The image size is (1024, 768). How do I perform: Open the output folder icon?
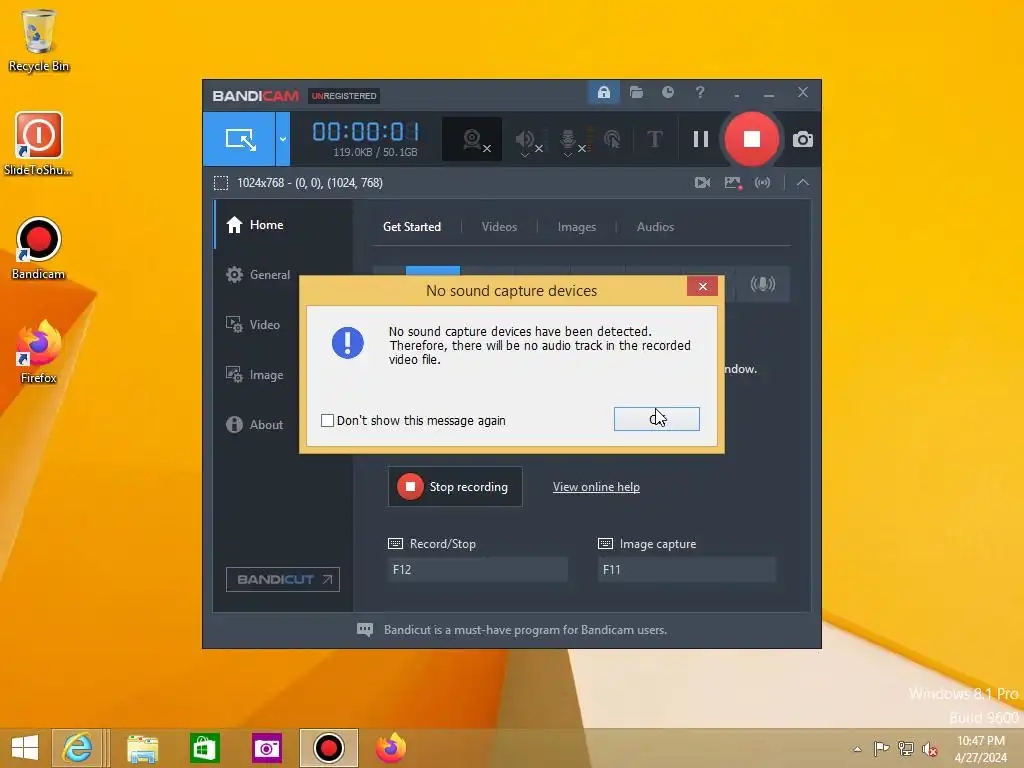tap(636, 92)
